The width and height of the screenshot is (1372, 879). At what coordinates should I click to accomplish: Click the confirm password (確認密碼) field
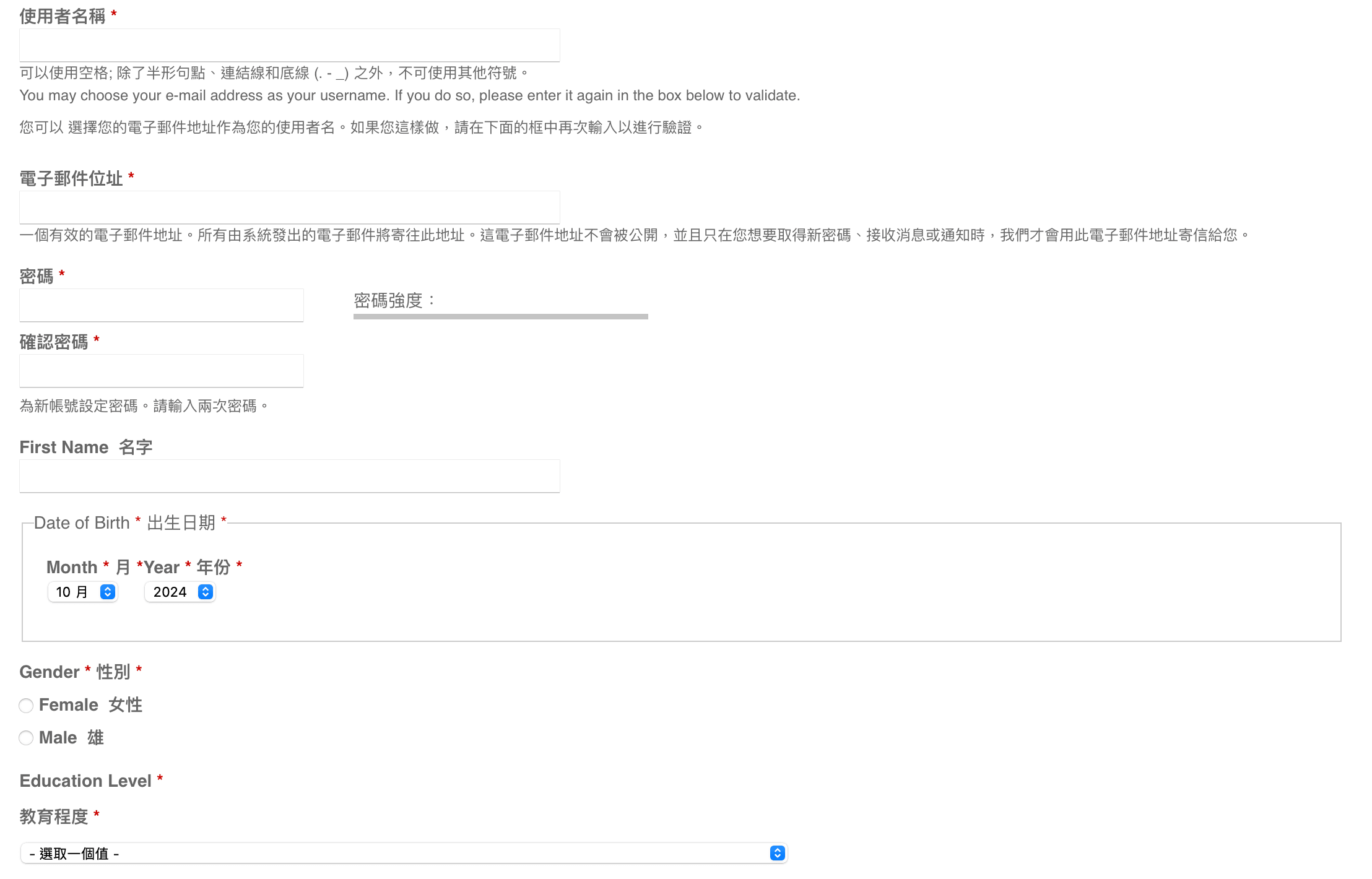161,371
